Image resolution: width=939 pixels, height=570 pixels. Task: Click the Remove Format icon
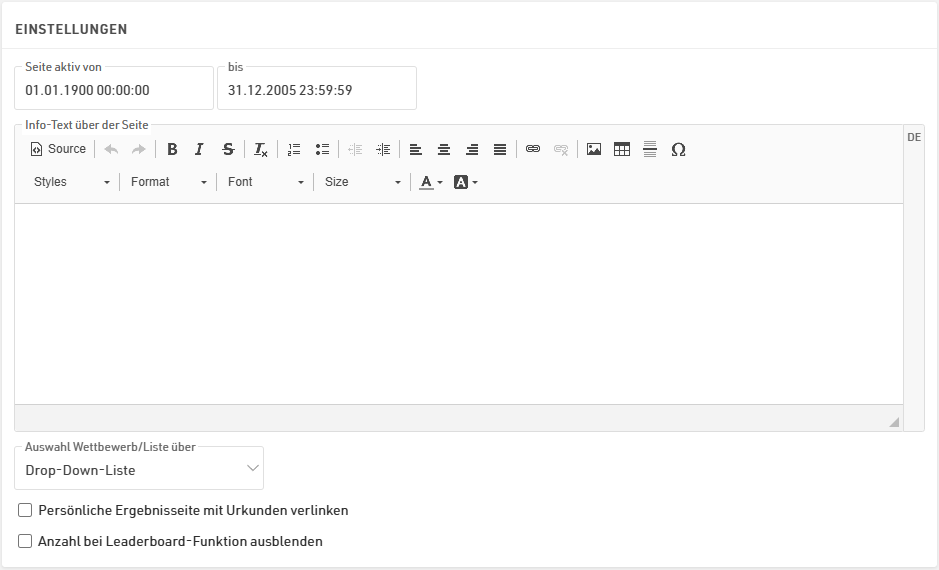pos(260,149)
